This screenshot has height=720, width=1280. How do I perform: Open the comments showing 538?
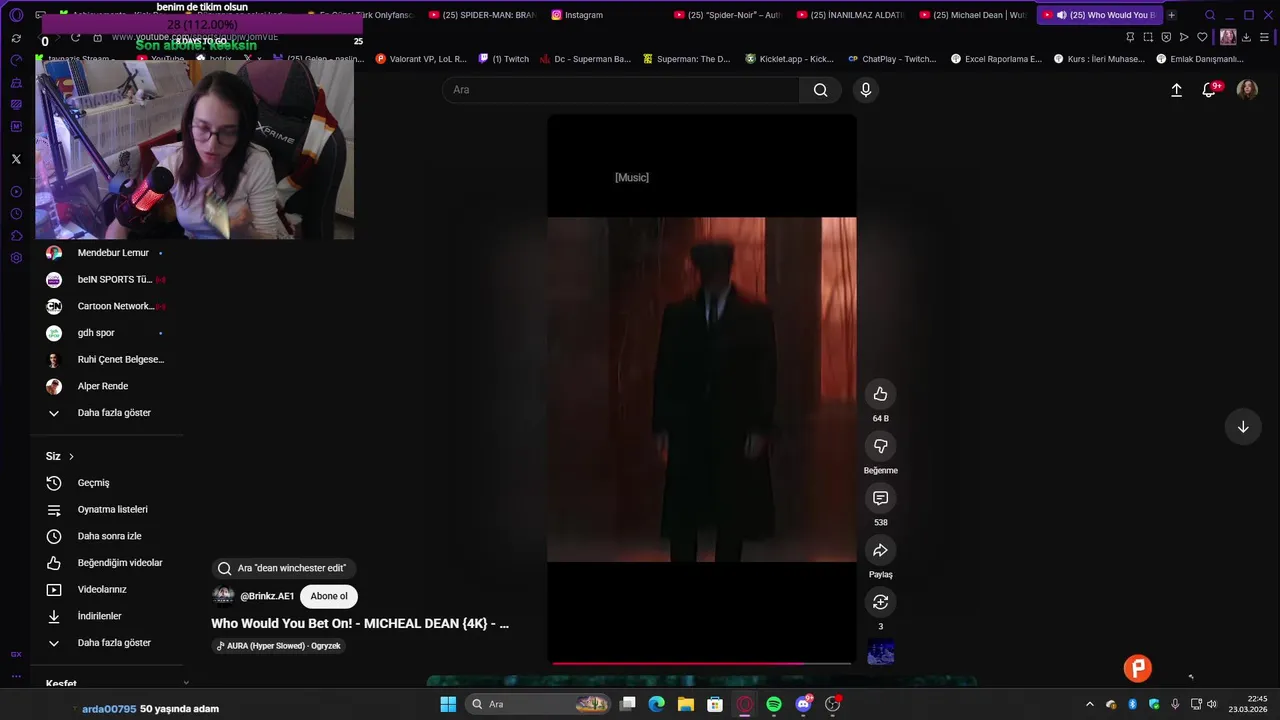(x=880, y=498)
